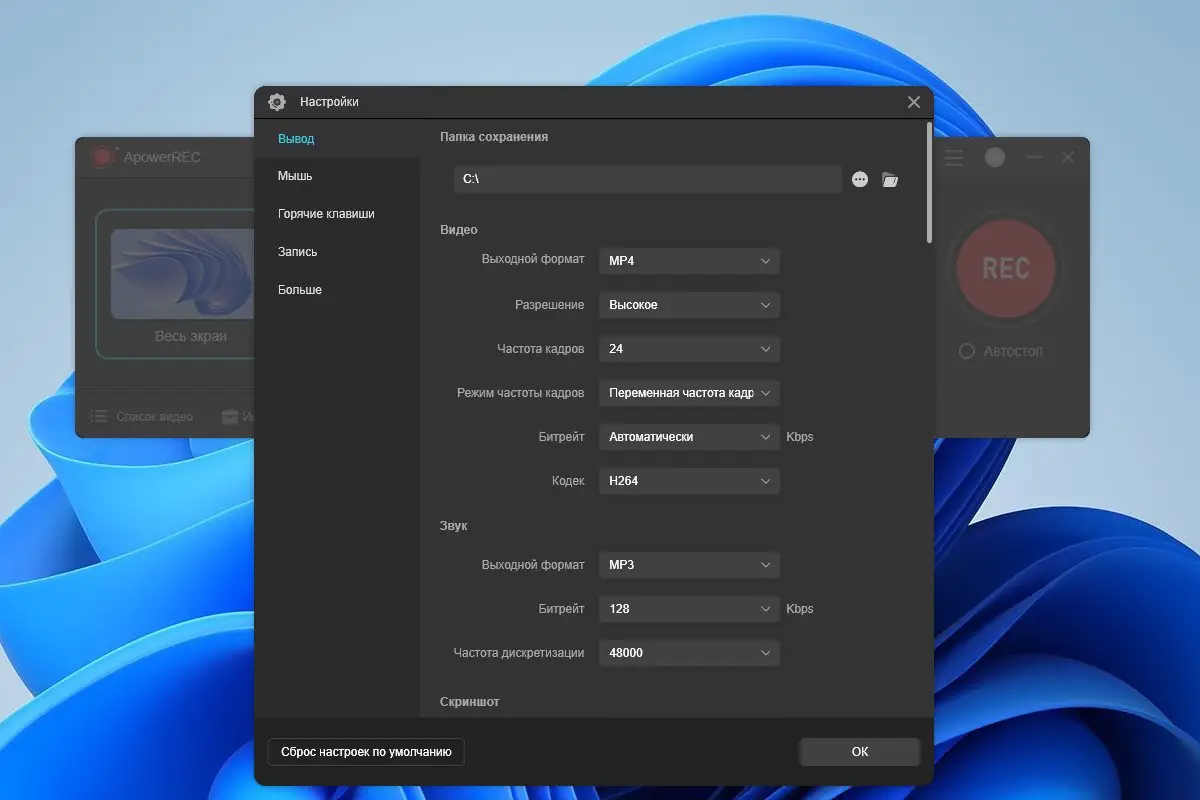
Task: Expand the Частота кадров 24 dropdown
Action: click(689, 349)
